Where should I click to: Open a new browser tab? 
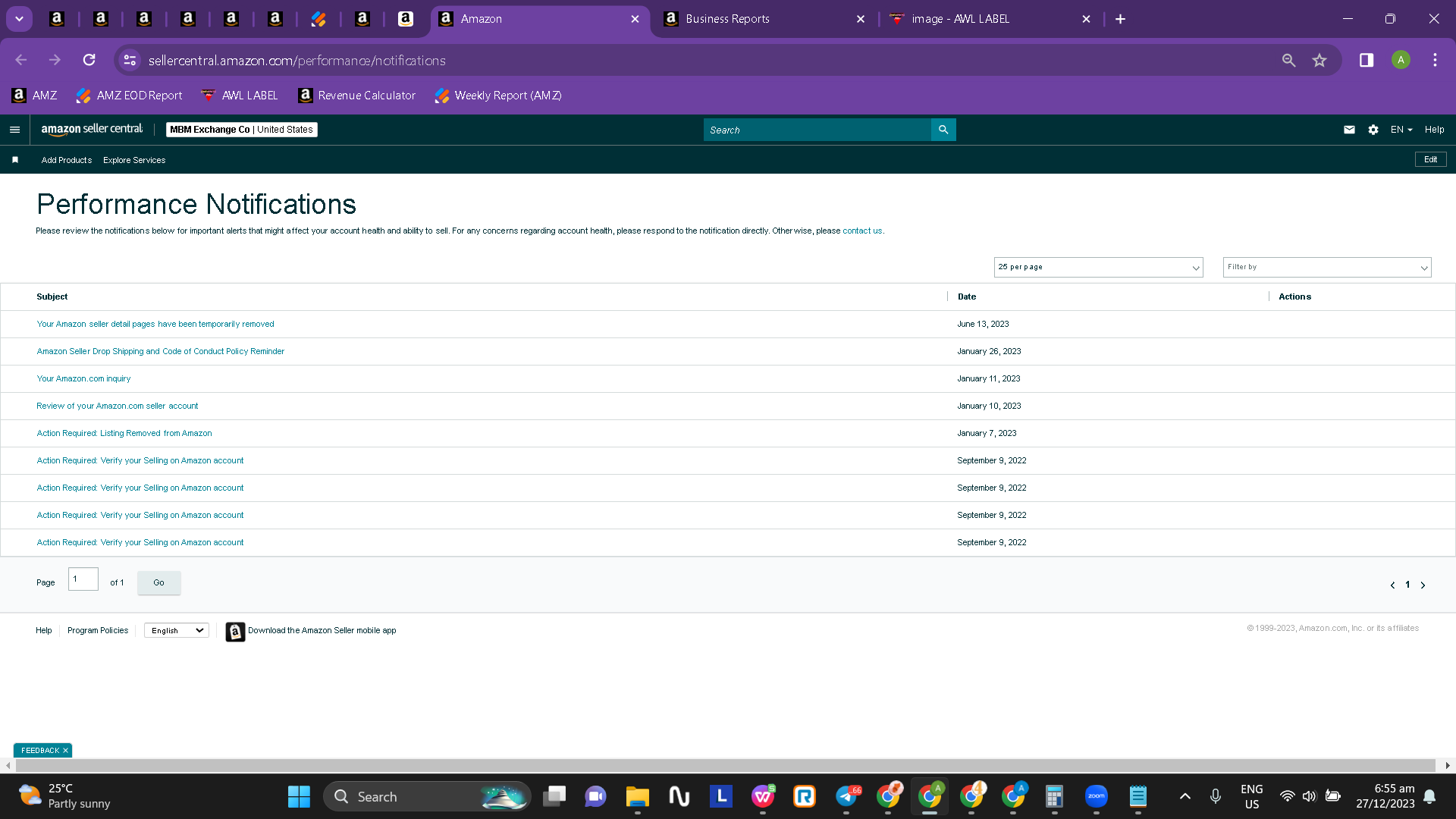coord(1120,19)
